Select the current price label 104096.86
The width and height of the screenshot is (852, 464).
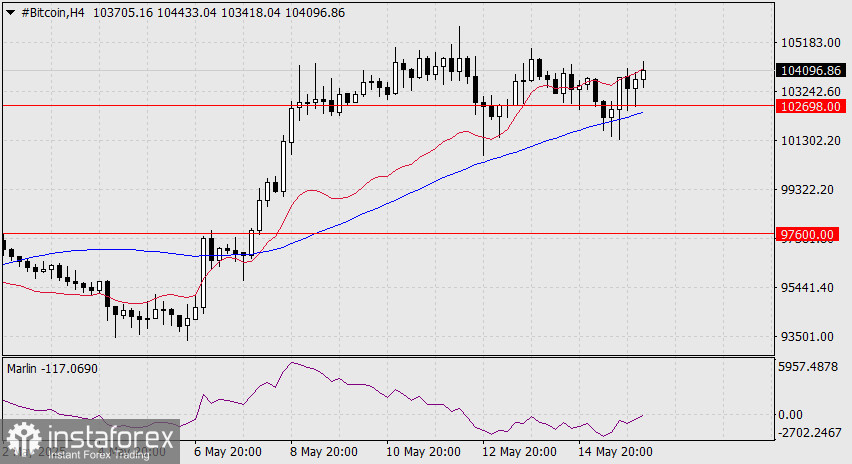[x=811, y=71]
